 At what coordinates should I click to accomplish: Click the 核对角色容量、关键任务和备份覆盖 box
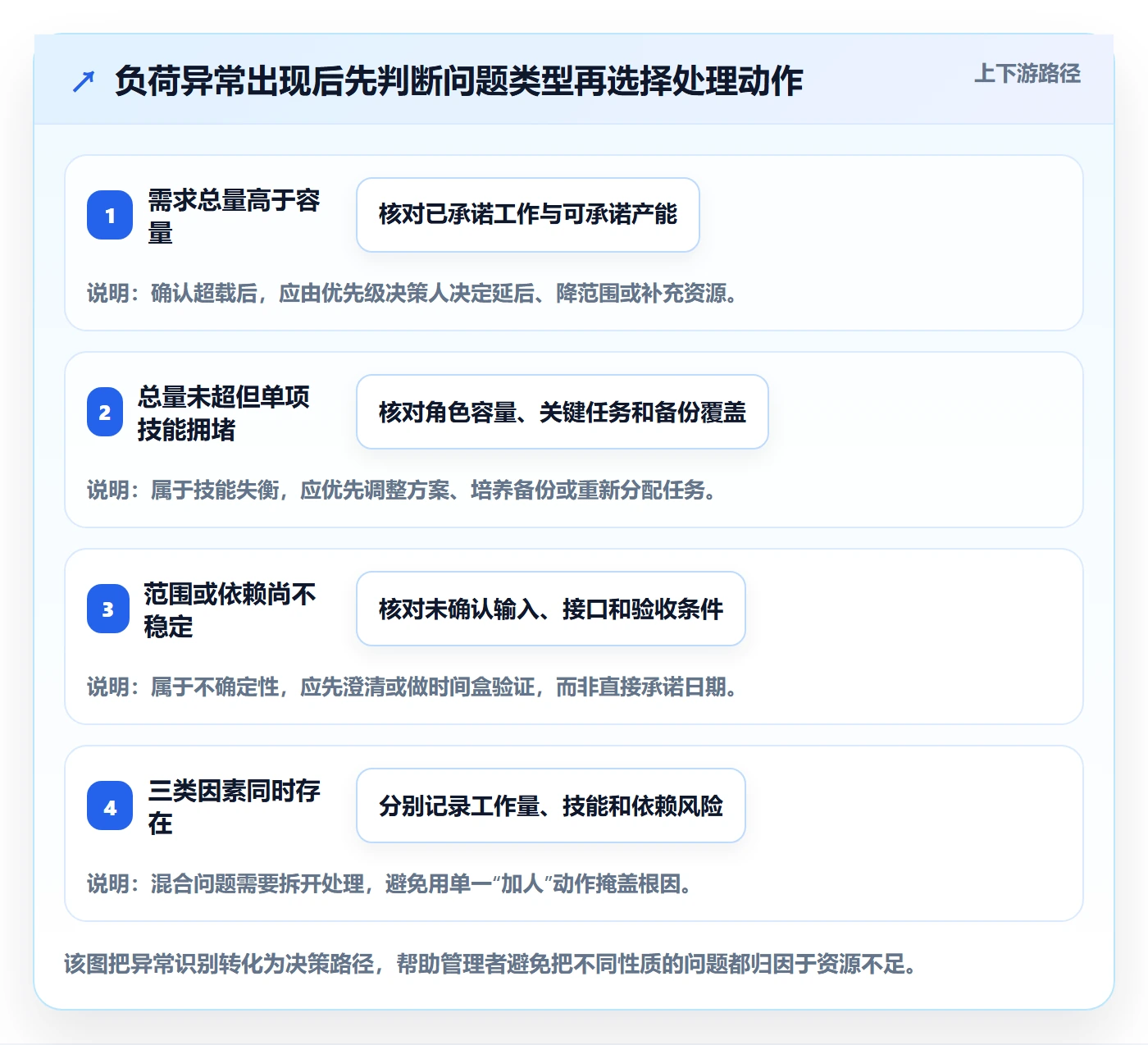coord(563,412)
